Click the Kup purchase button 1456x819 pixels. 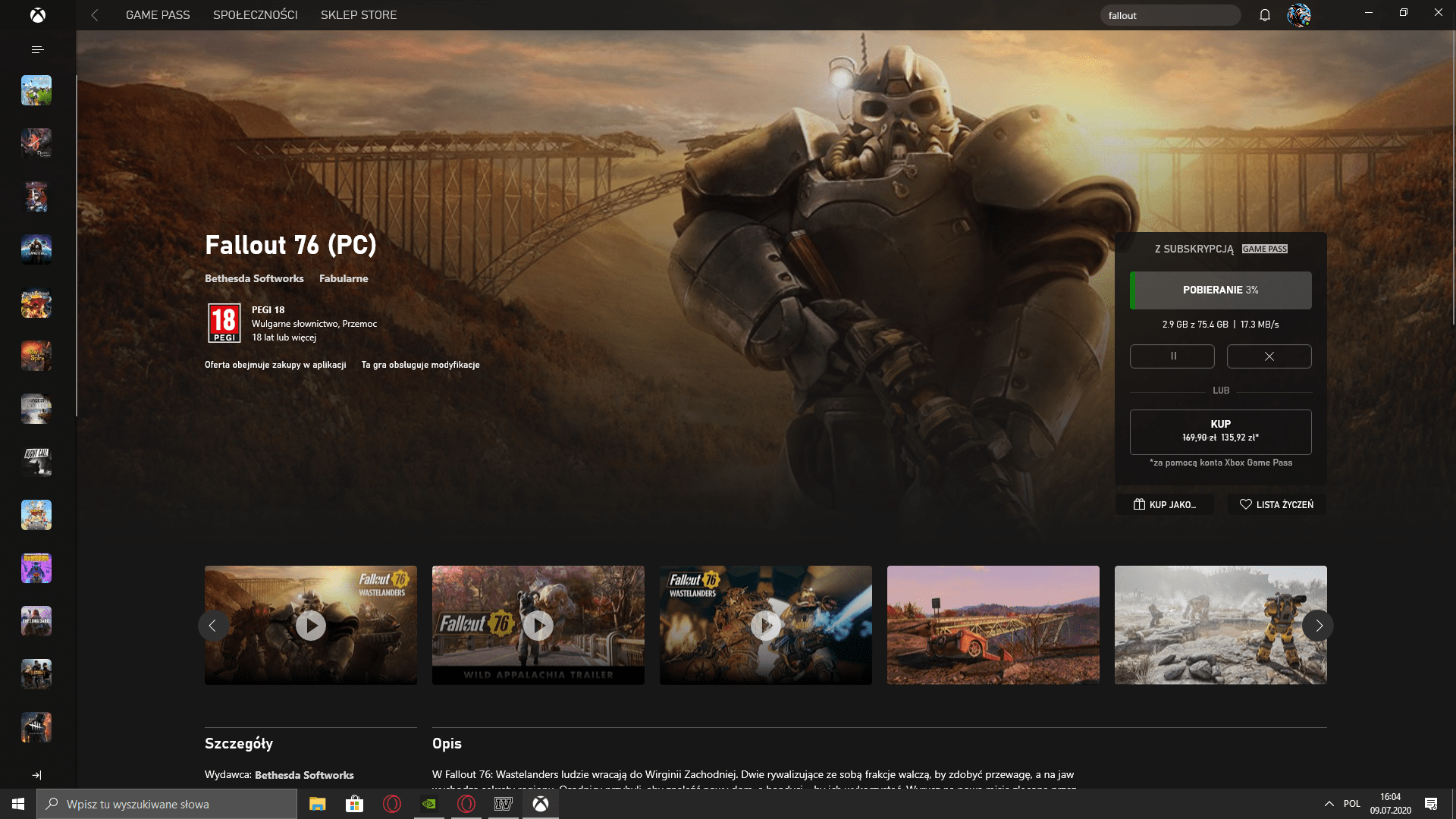point(1220,431)
